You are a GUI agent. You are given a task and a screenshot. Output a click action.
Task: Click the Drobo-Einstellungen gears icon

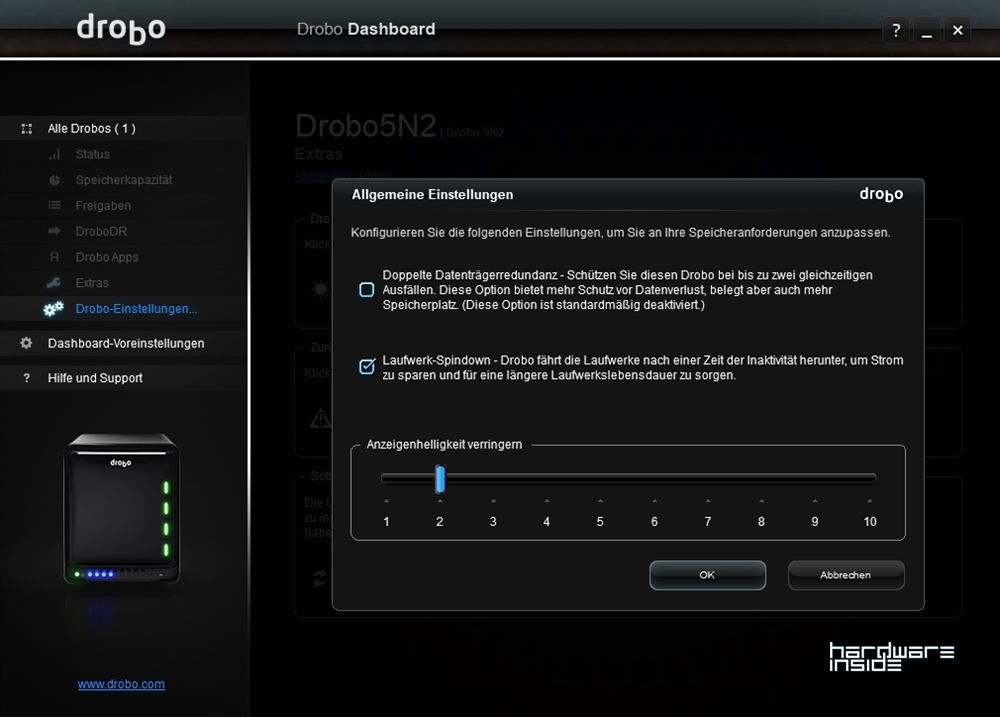[54, 309]
